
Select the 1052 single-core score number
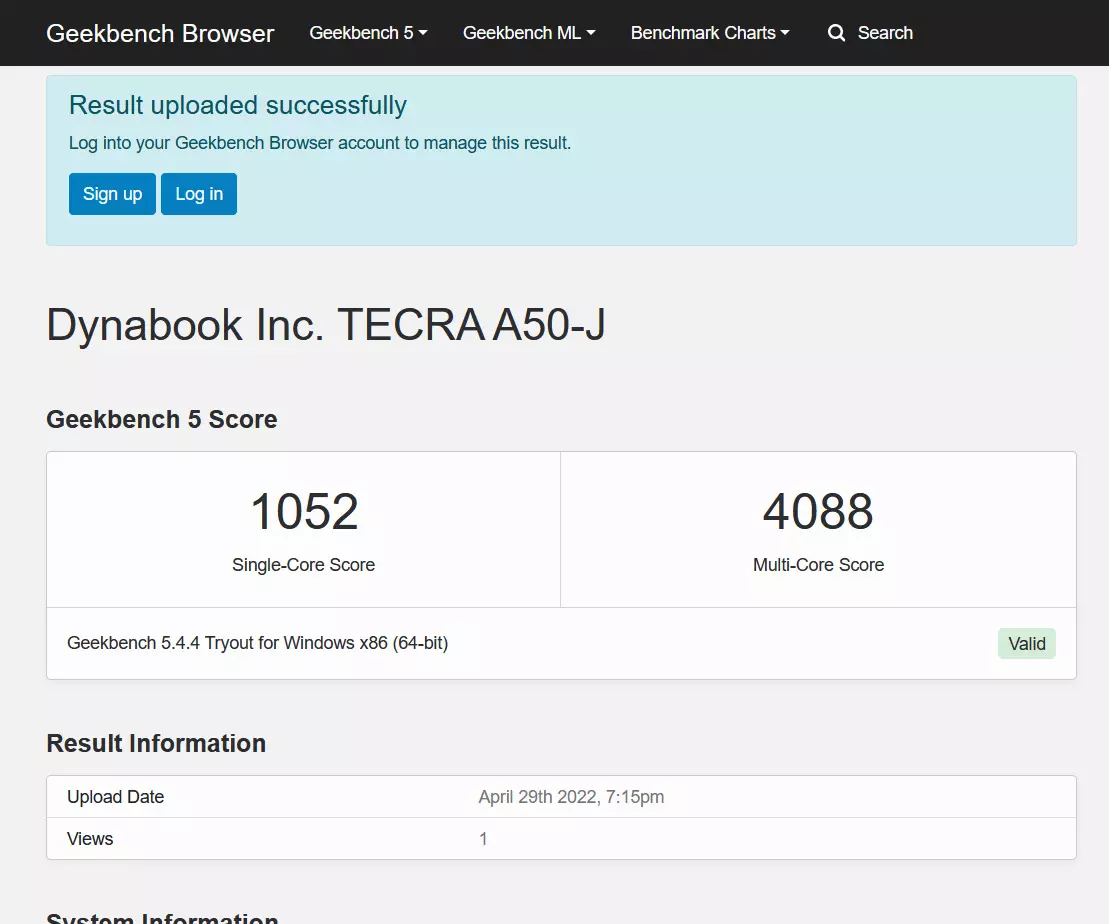click(x=304, y=512)
